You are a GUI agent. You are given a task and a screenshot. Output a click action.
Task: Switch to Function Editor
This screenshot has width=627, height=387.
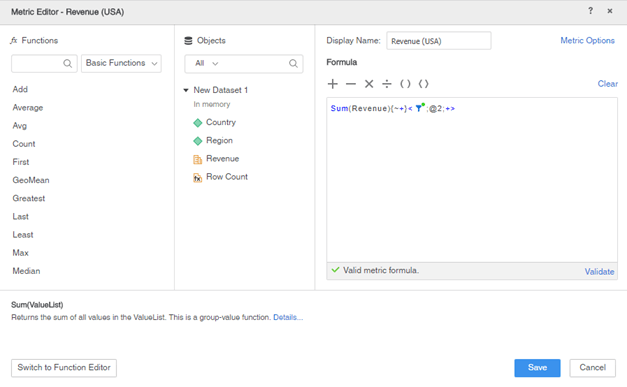(64, 368)
